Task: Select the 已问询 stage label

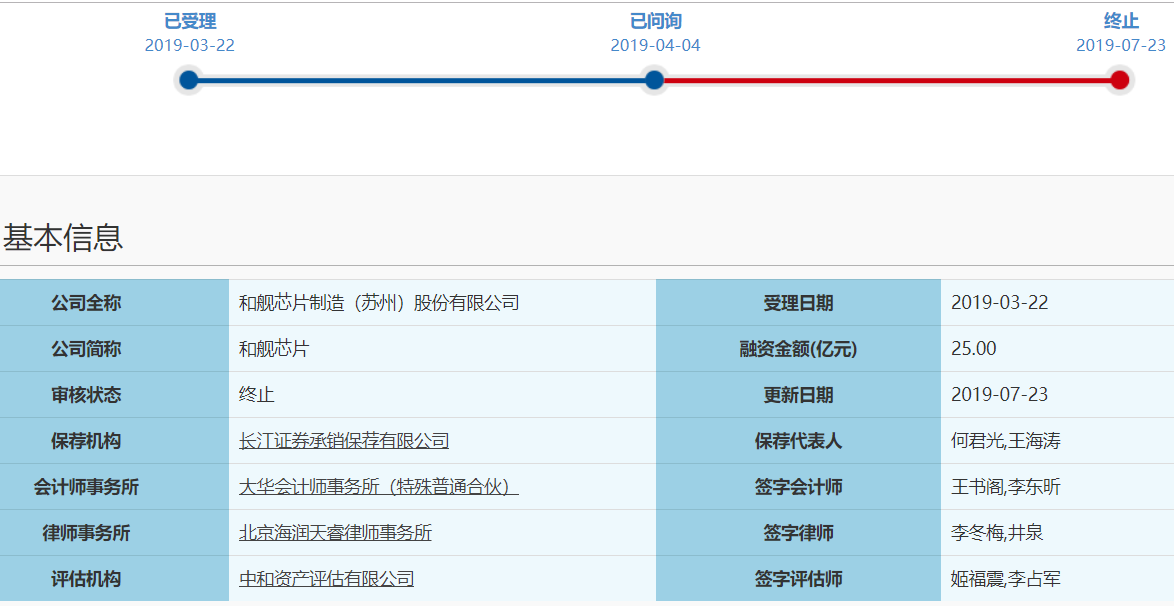Action: pos(656,21)
